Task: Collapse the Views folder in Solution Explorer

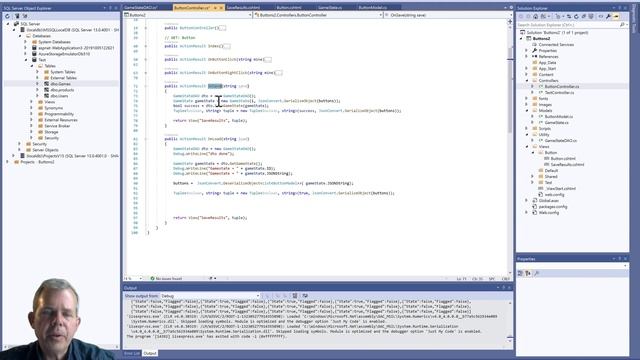Action: [527, 146]
